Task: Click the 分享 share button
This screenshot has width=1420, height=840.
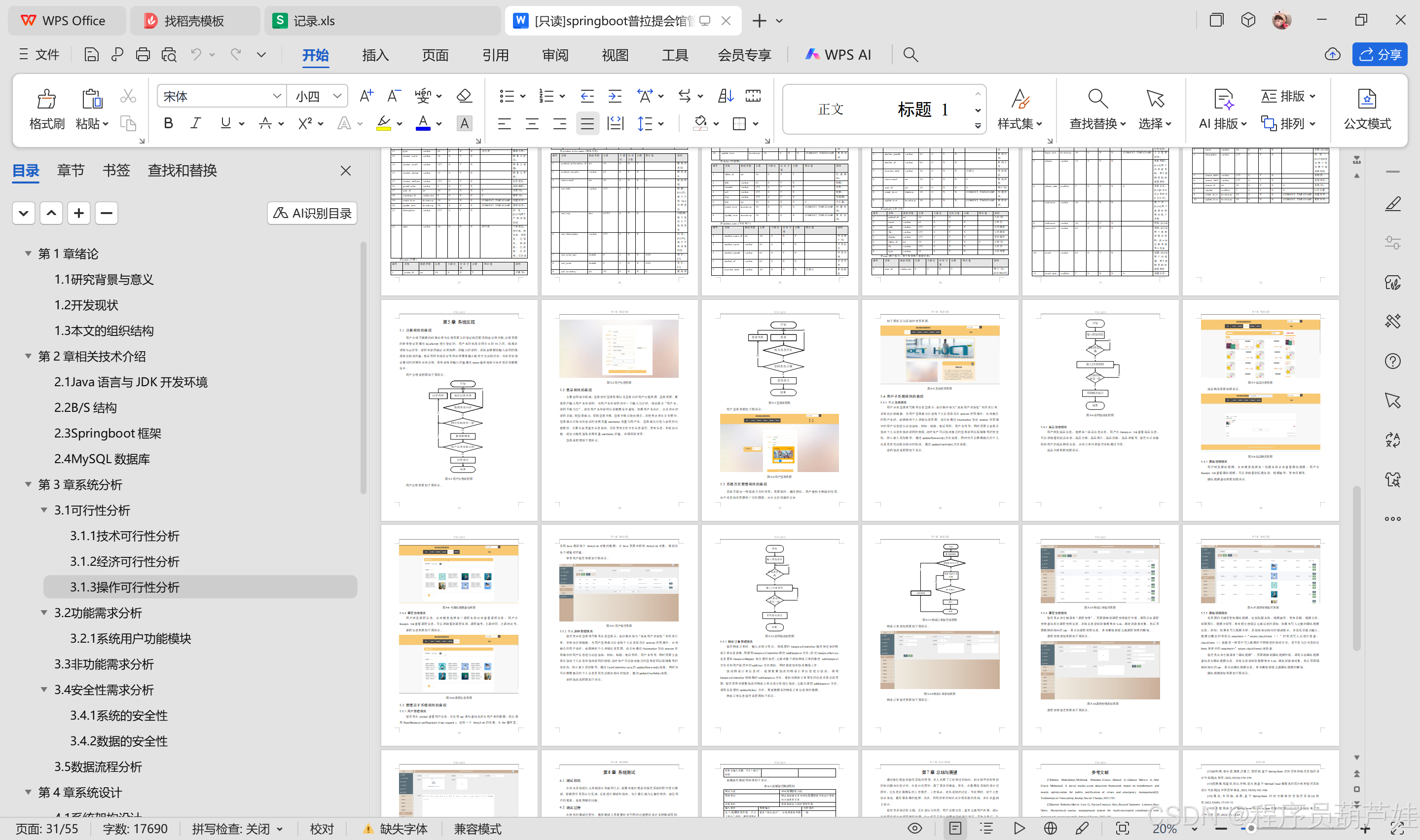Action: pyautogui.click(x=1379, y=55)
